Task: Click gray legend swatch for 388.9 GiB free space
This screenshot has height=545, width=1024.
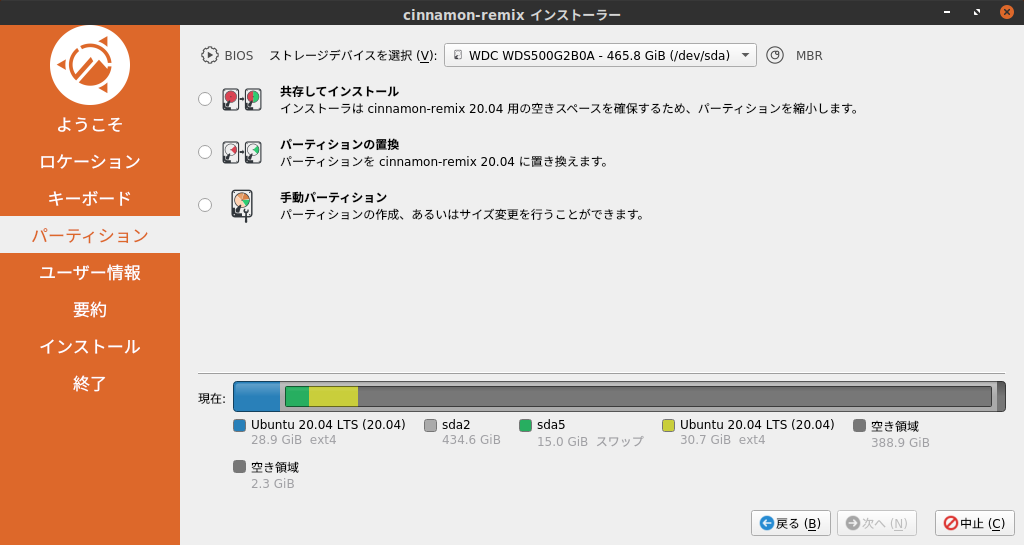Action: (x=859, y=426)
